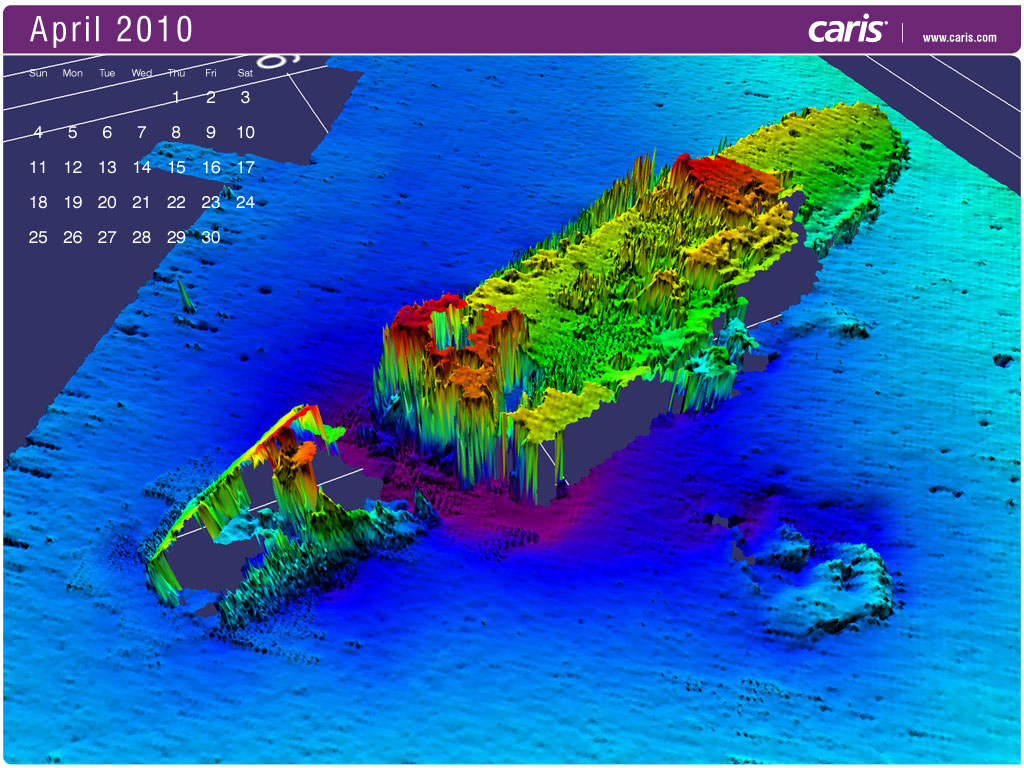Screen dimensions: 1024x768
Task: Choose date 15 in the calendar
Action: pyautogui.click(x=176, y=168)
